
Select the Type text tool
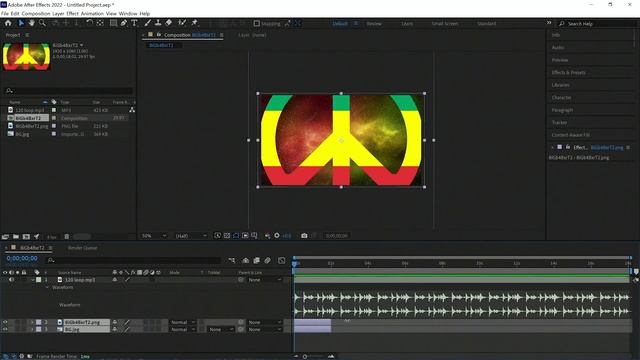coord(134,23)
